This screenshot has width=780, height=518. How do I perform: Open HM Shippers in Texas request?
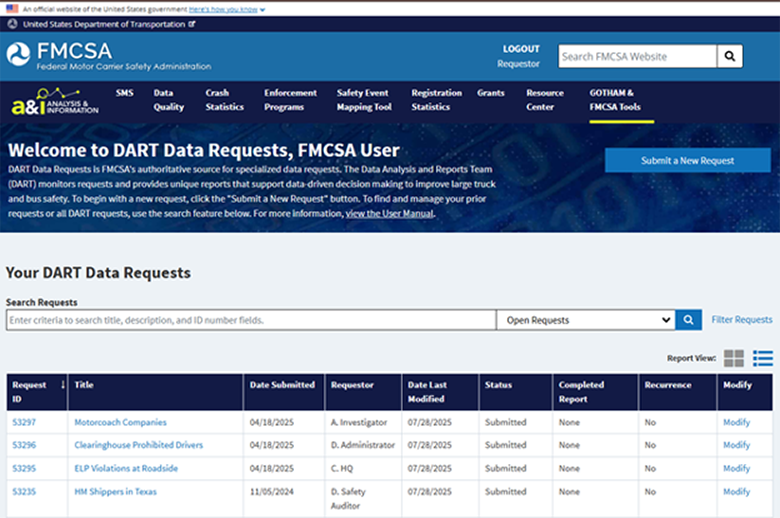(115, 492)
